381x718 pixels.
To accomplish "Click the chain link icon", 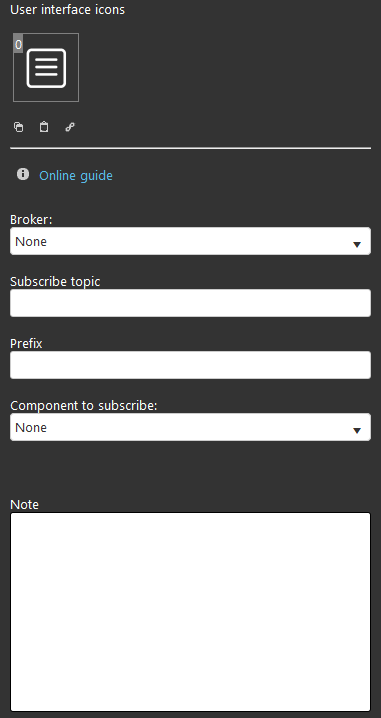I will [70, 127].
